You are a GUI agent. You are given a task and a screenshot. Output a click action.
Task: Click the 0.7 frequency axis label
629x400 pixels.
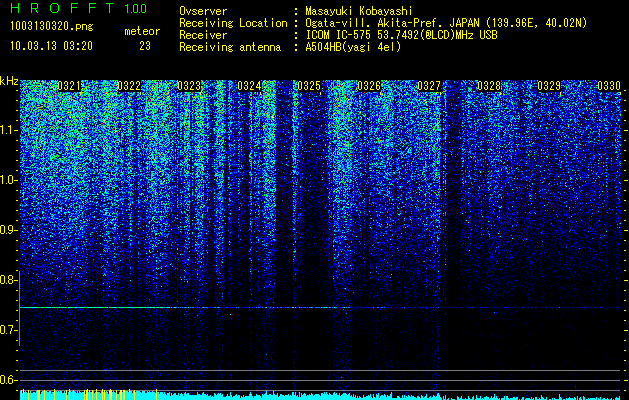click(8, 330)
